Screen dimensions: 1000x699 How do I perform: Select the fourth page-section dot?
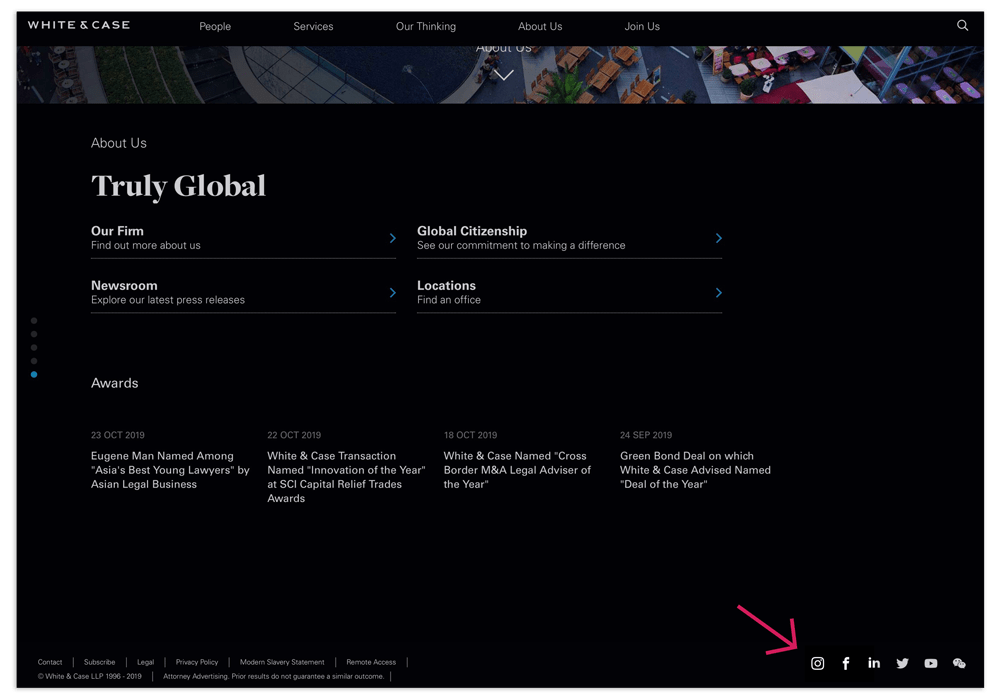tap(34, 361)
